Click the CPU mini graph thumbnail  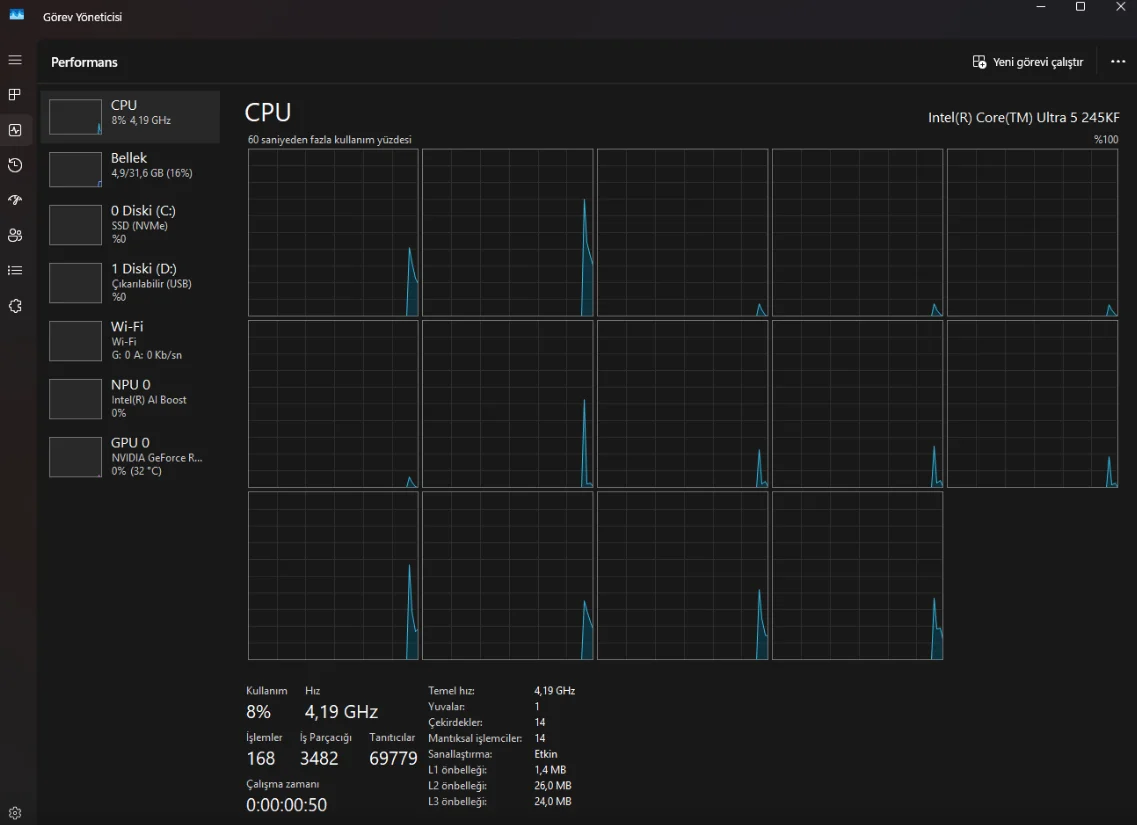(75, 117)
